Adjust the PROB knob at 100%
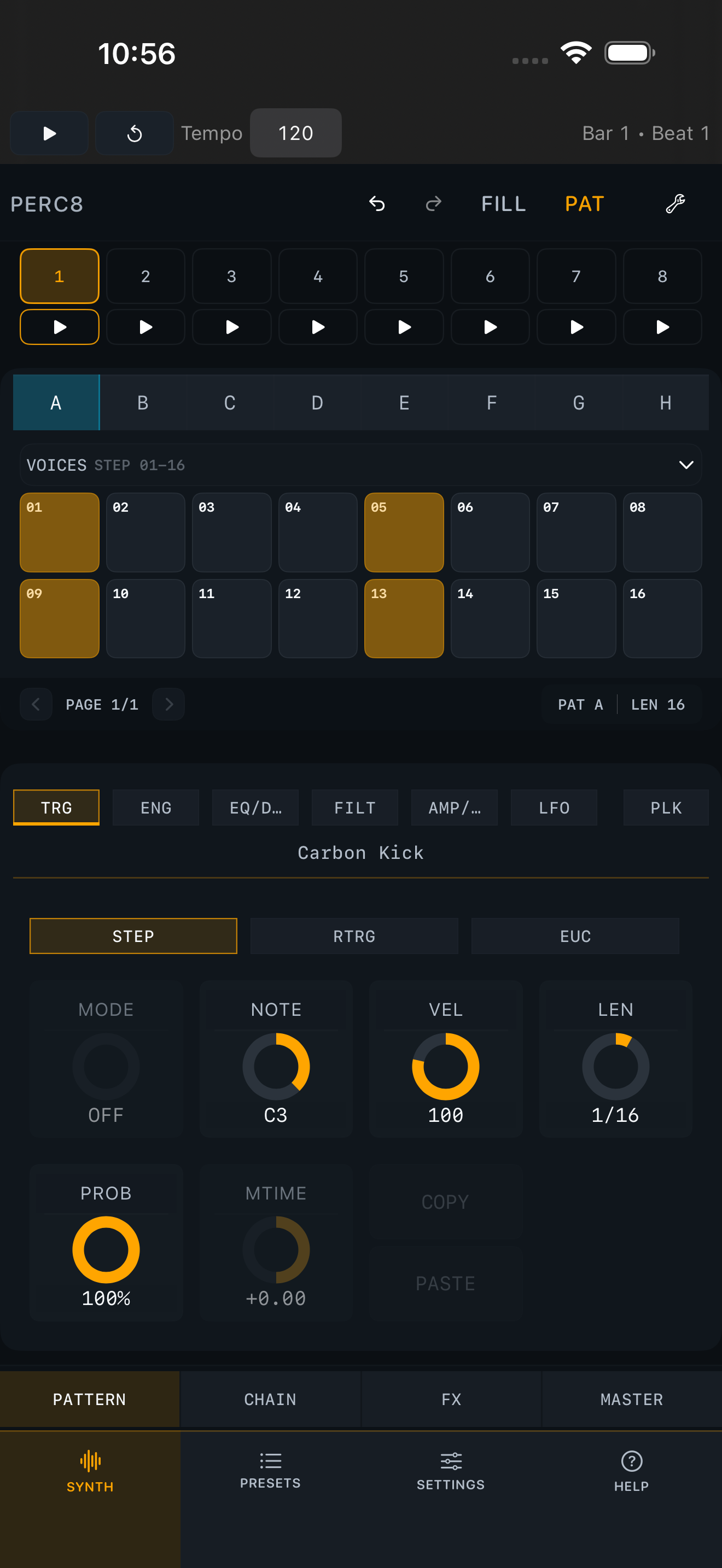The height and width of the screenshot is (1568, 722). [x=106, y=1250]
